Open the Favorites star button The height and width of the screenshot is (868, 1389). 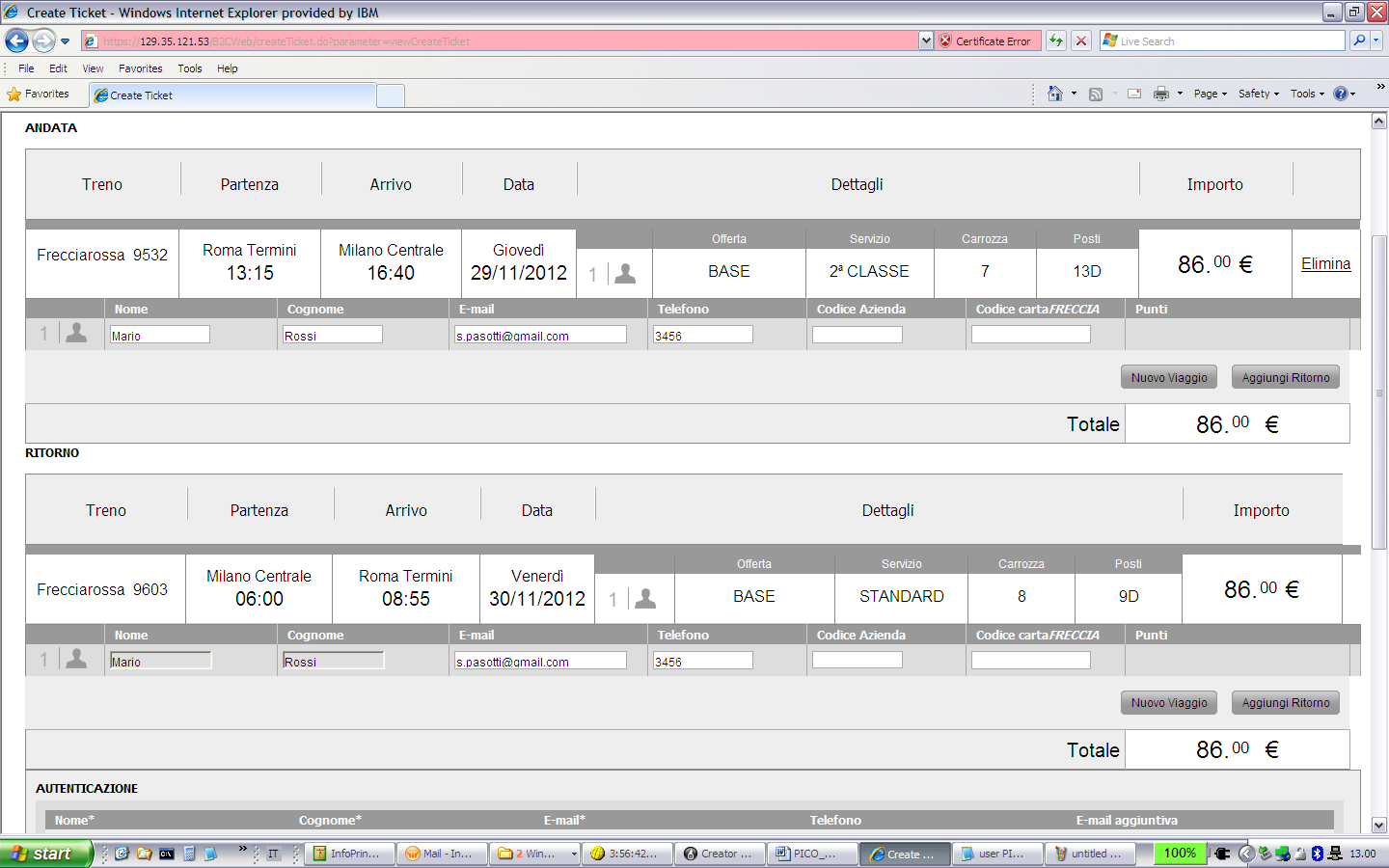point(39,95)
